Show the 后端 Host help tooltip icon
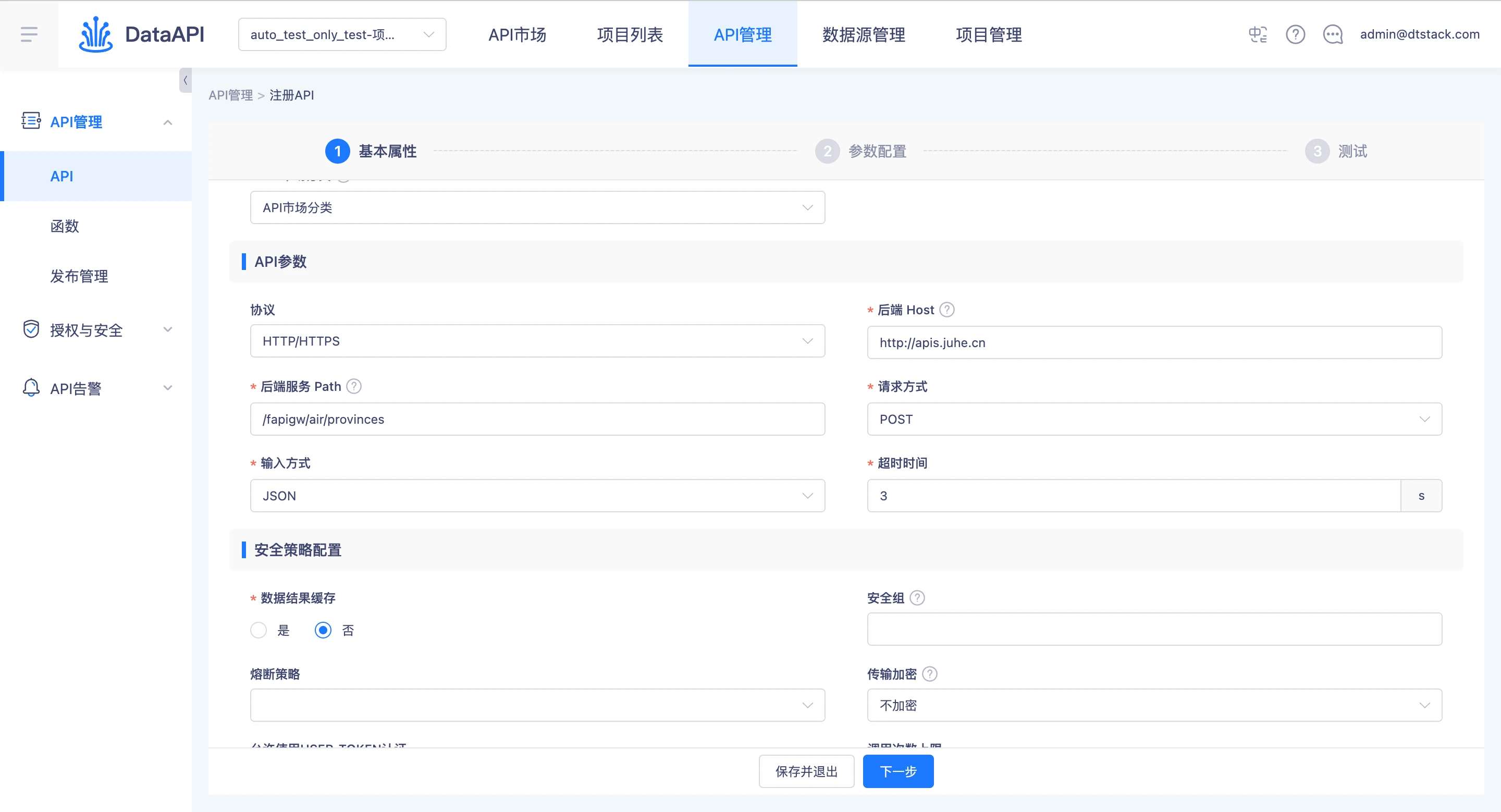The width and height of the screenshot is (1501, 812). coord(947,309)
